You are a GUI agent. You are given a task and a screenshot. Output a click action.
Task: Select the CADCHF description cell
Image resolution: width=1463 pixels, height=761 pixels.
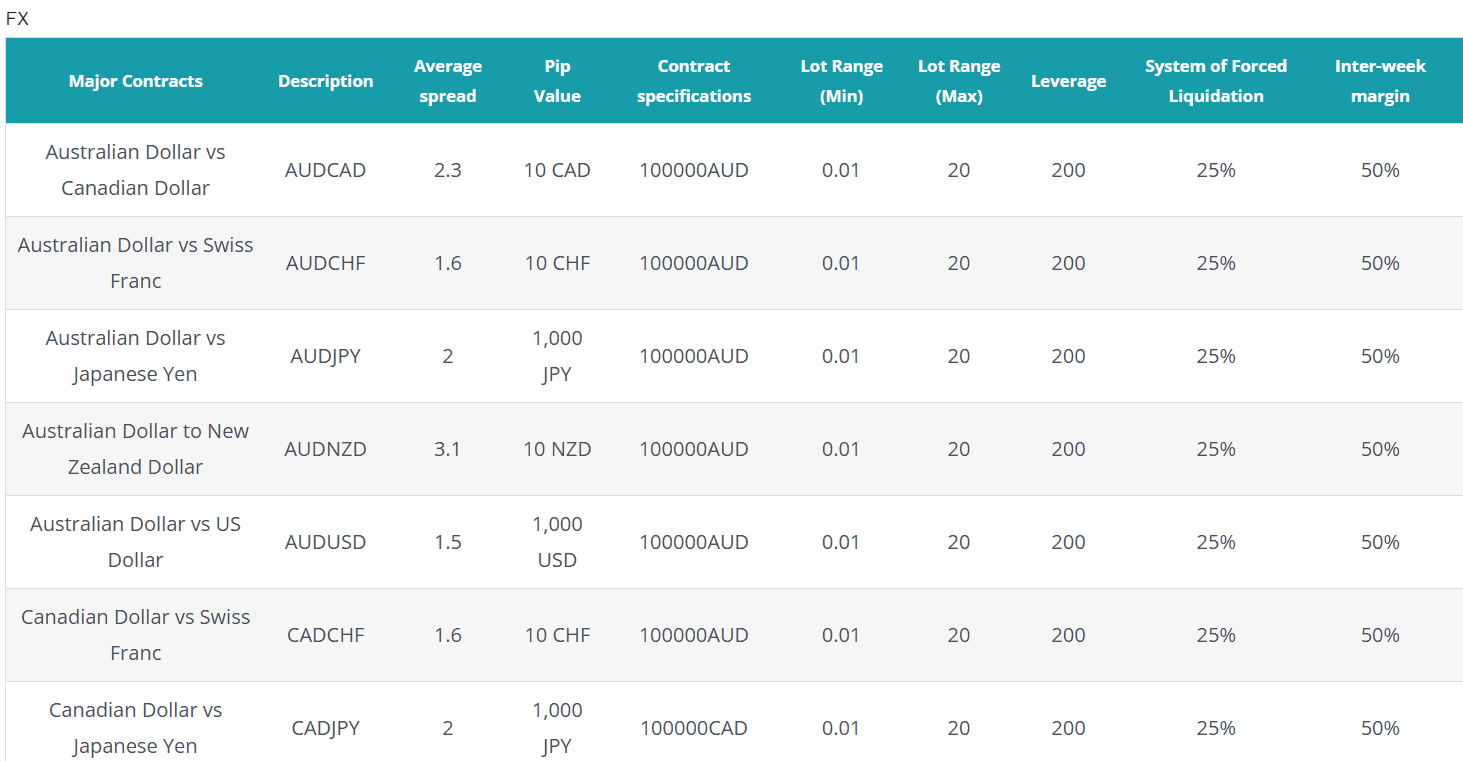(325, 635)
